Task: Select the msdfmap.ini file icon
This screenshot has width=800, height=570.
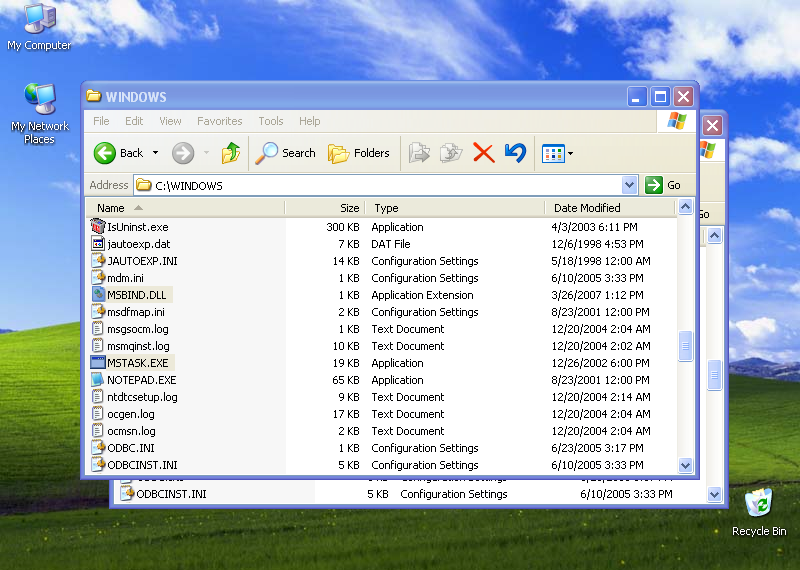Action: tap(97, 311)
